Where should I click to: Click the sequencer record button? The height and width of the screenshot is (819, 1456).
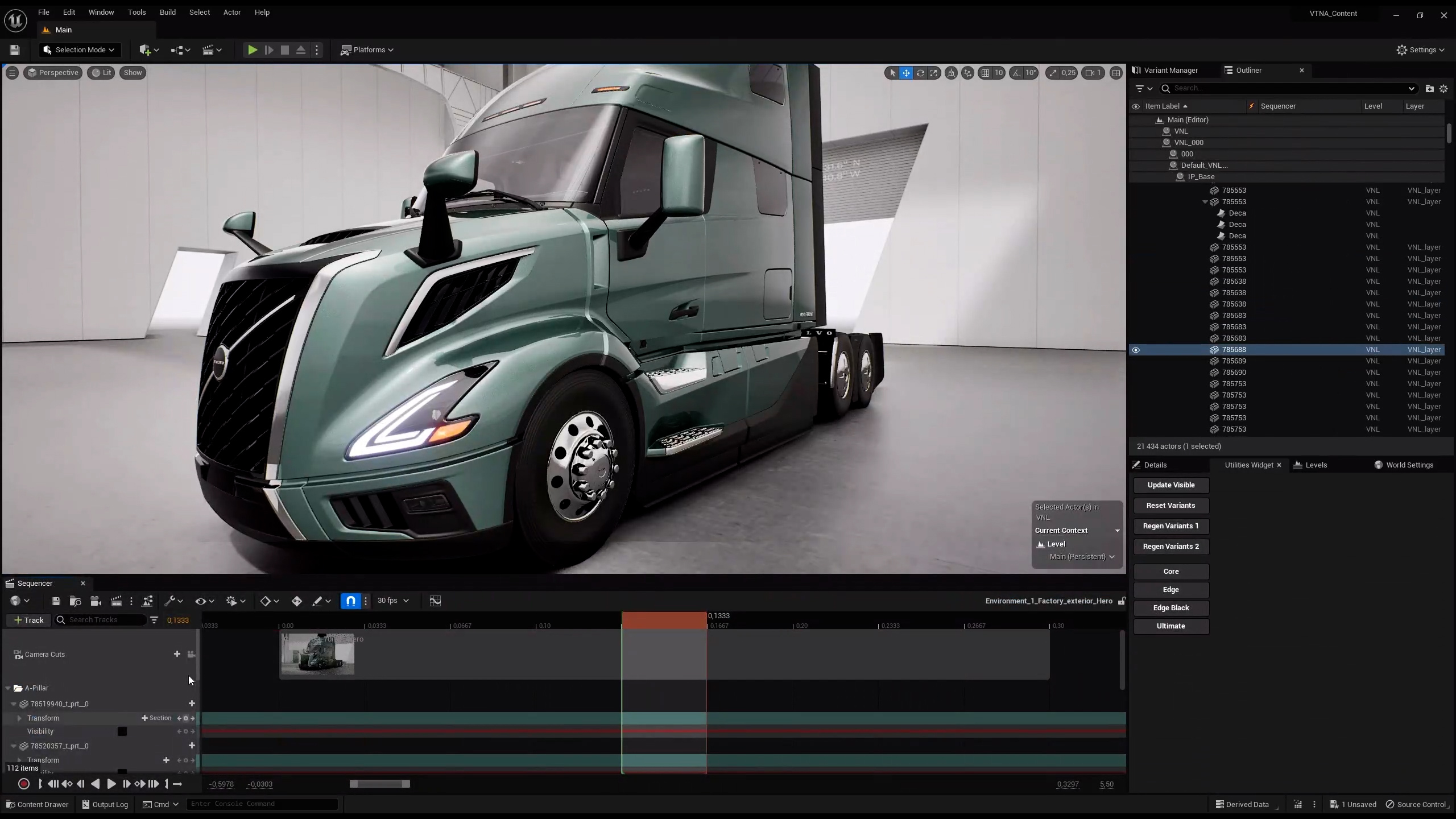pyautogui.click(x=24, y=784)
